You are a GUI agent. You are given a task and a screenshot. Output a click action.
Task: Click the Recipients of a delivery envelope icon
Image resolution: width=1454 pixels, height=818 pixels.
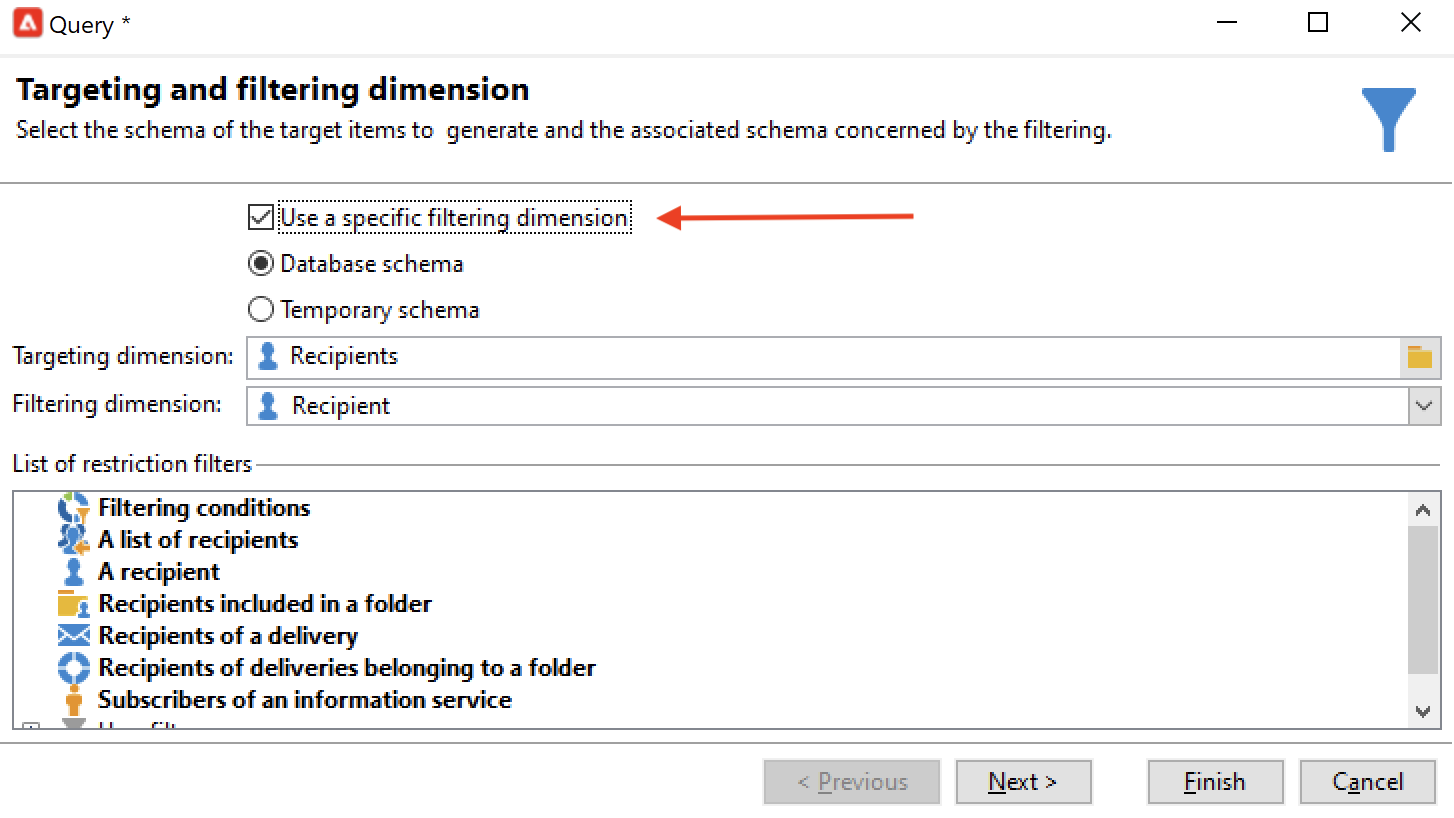[x=74, y=636]
